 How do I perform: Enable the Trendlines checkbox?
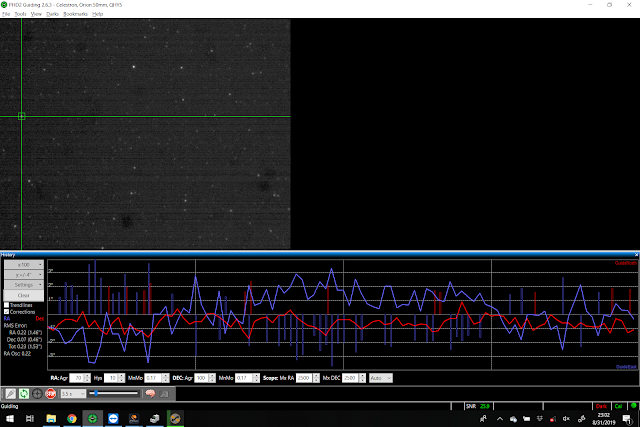(x=7, y=305)
